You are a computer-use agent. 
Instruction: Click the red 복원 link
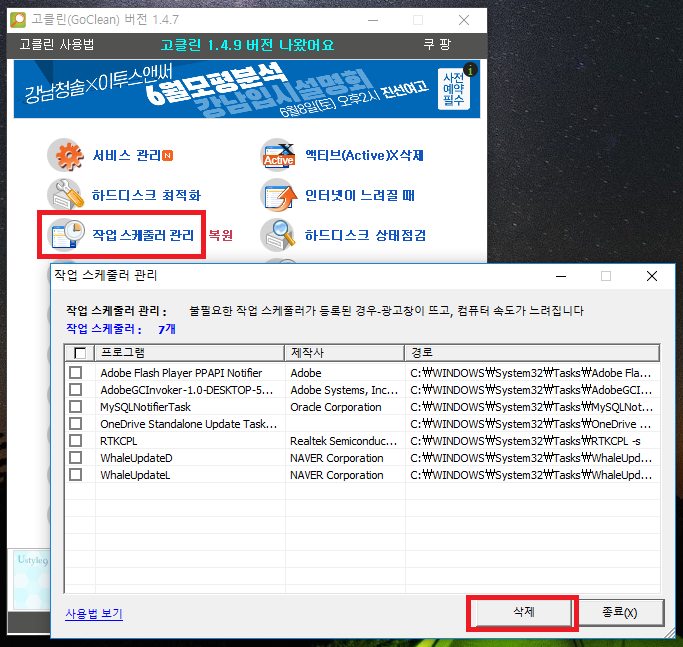pyautogui.click(x=220, y=235)
